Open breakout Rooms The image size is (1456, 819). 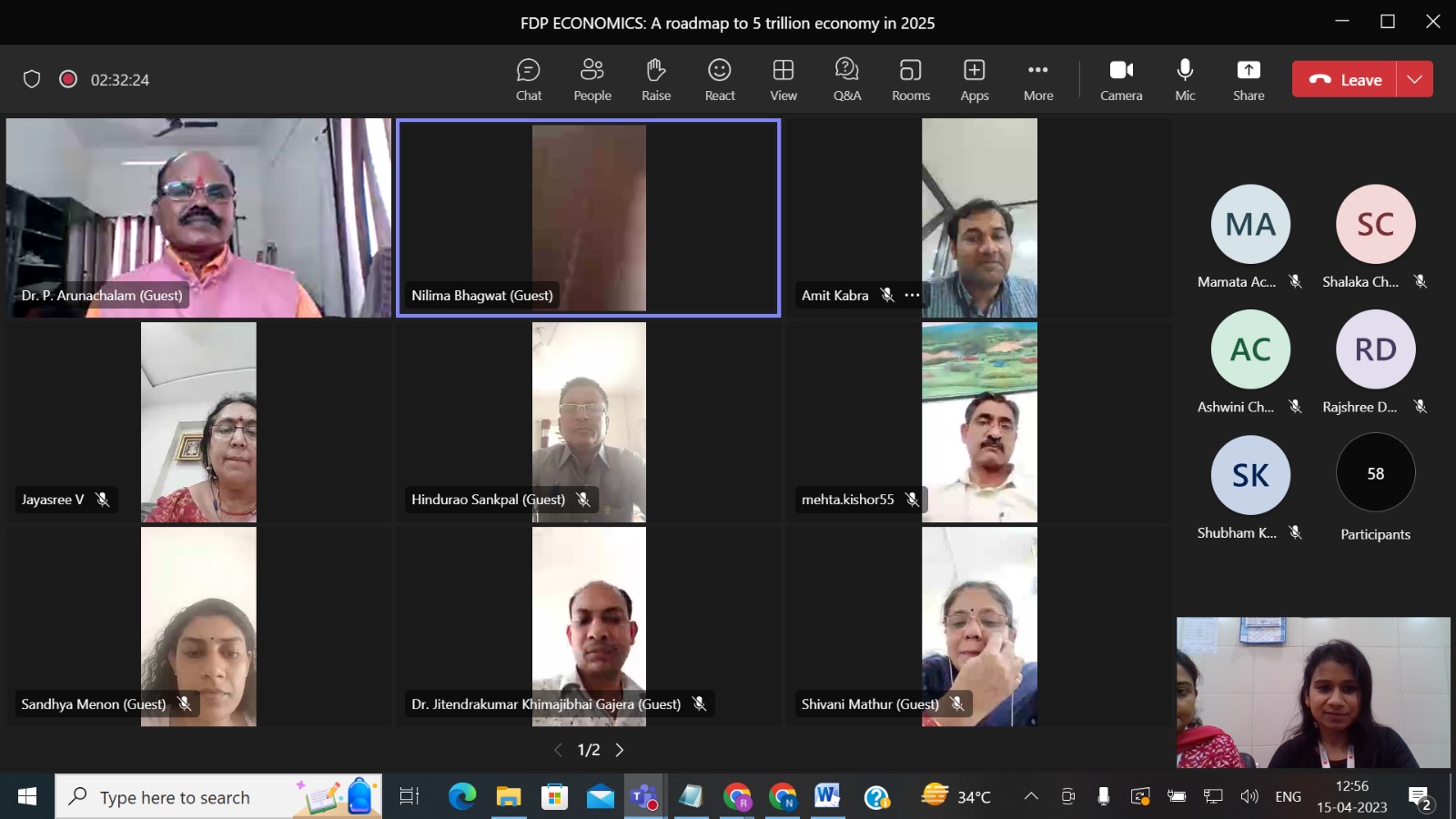point(911,80)
